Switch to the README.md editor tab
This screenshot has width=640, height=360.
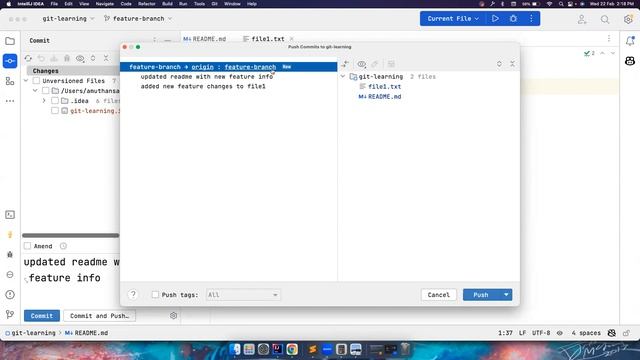click(x=205, y=39)
